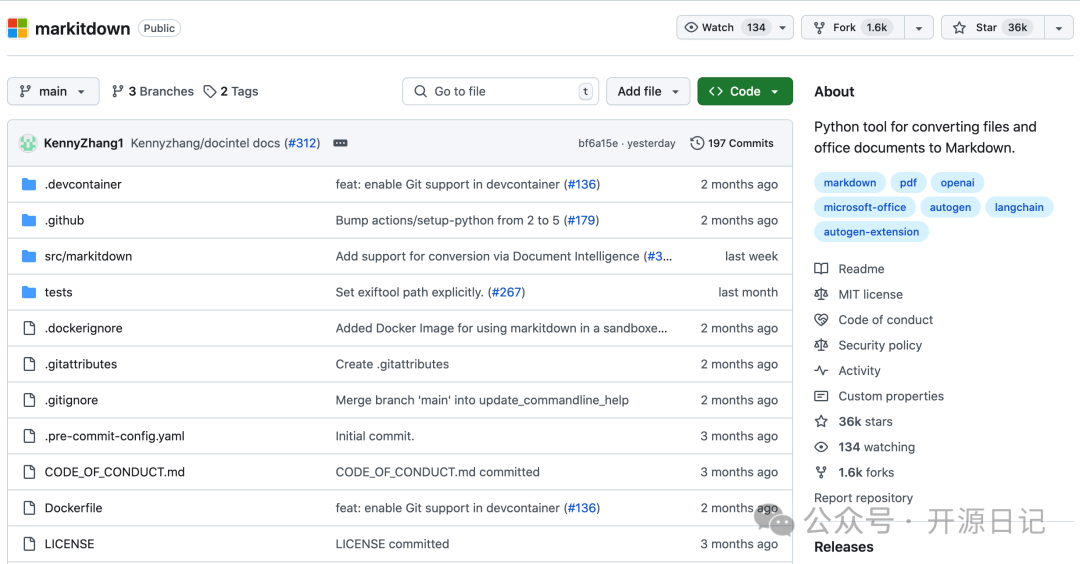Open KennyZhang1's profile link
The width and height of the screenshot is (1080, 564).
point(83,143)
